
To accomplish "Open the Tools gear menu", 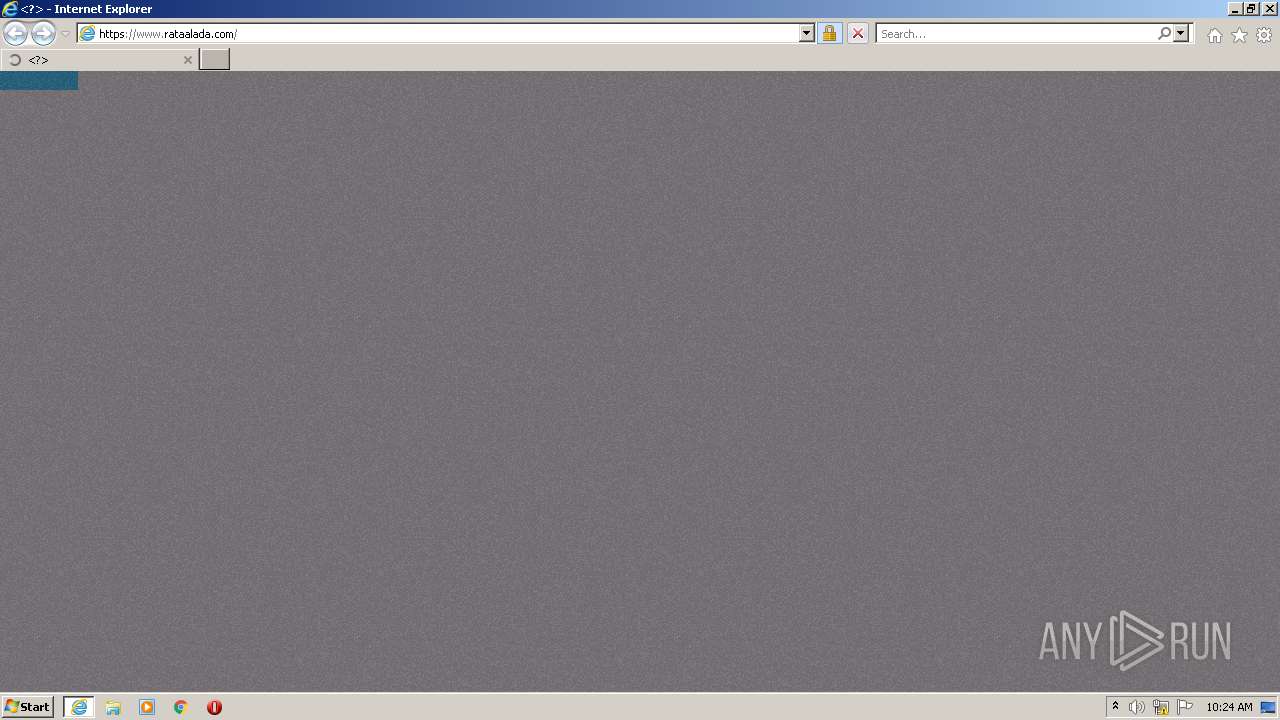I will tap(1264, 35).
